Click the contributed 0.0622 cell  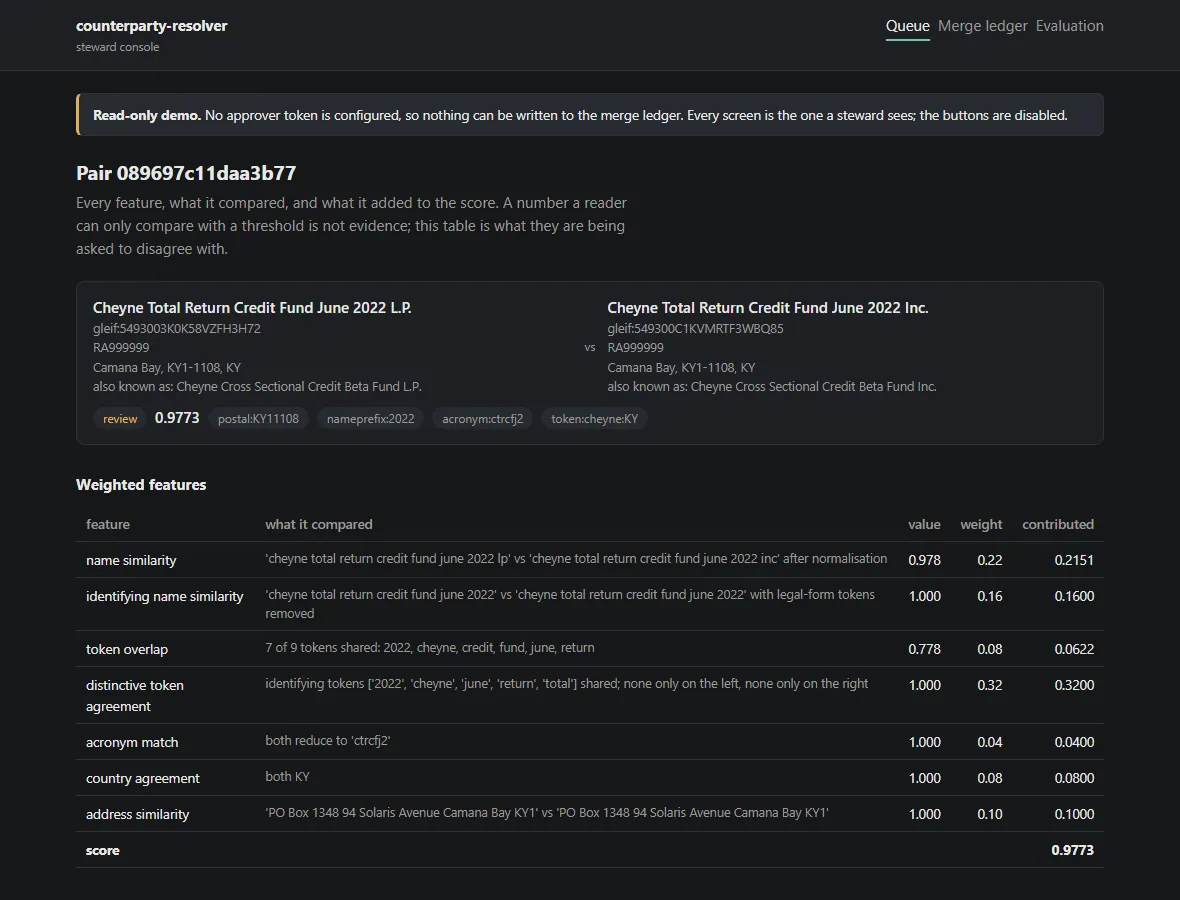click(x=1074, y=649)
